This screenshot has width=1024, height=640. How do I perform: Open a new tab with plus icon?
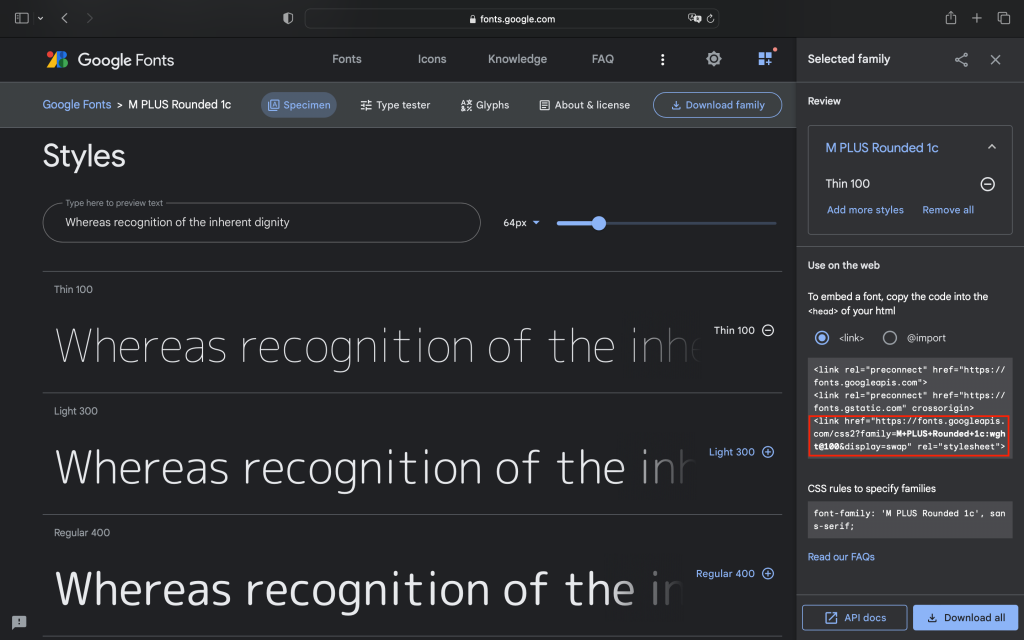976,18
